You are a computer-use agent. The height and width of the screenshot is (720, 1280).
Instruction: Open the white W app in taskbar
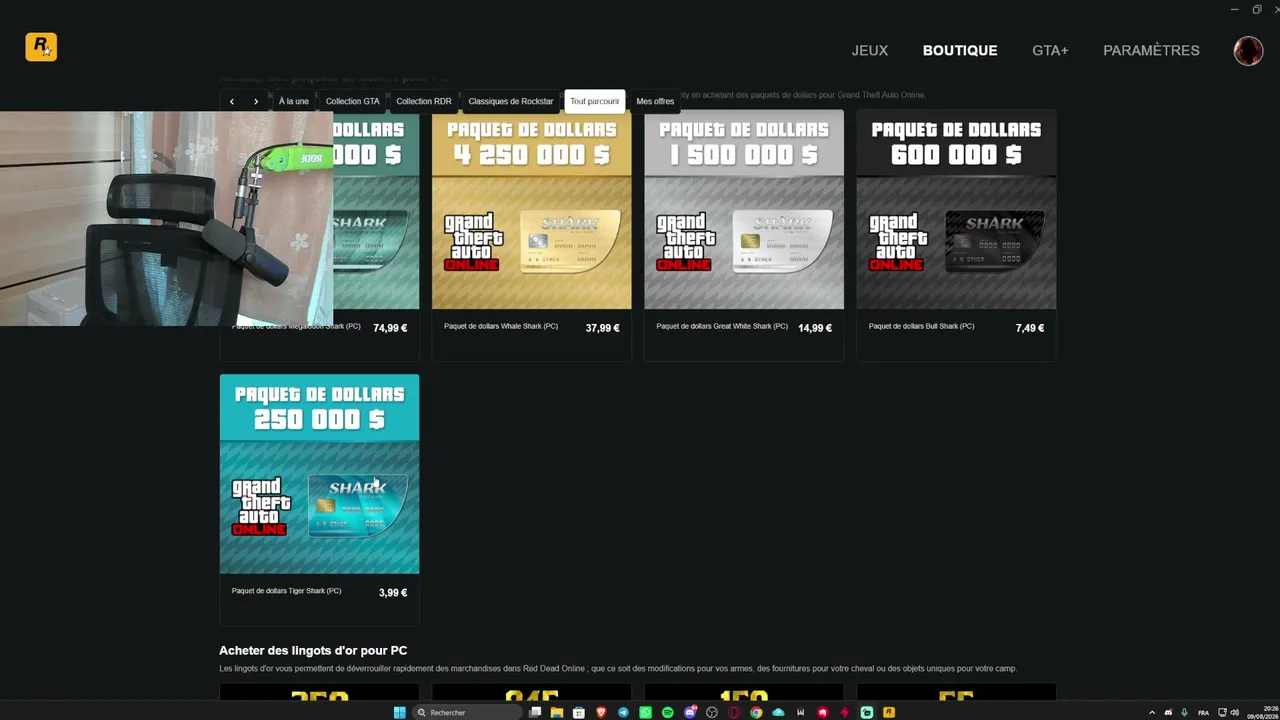tap(801, 712)
